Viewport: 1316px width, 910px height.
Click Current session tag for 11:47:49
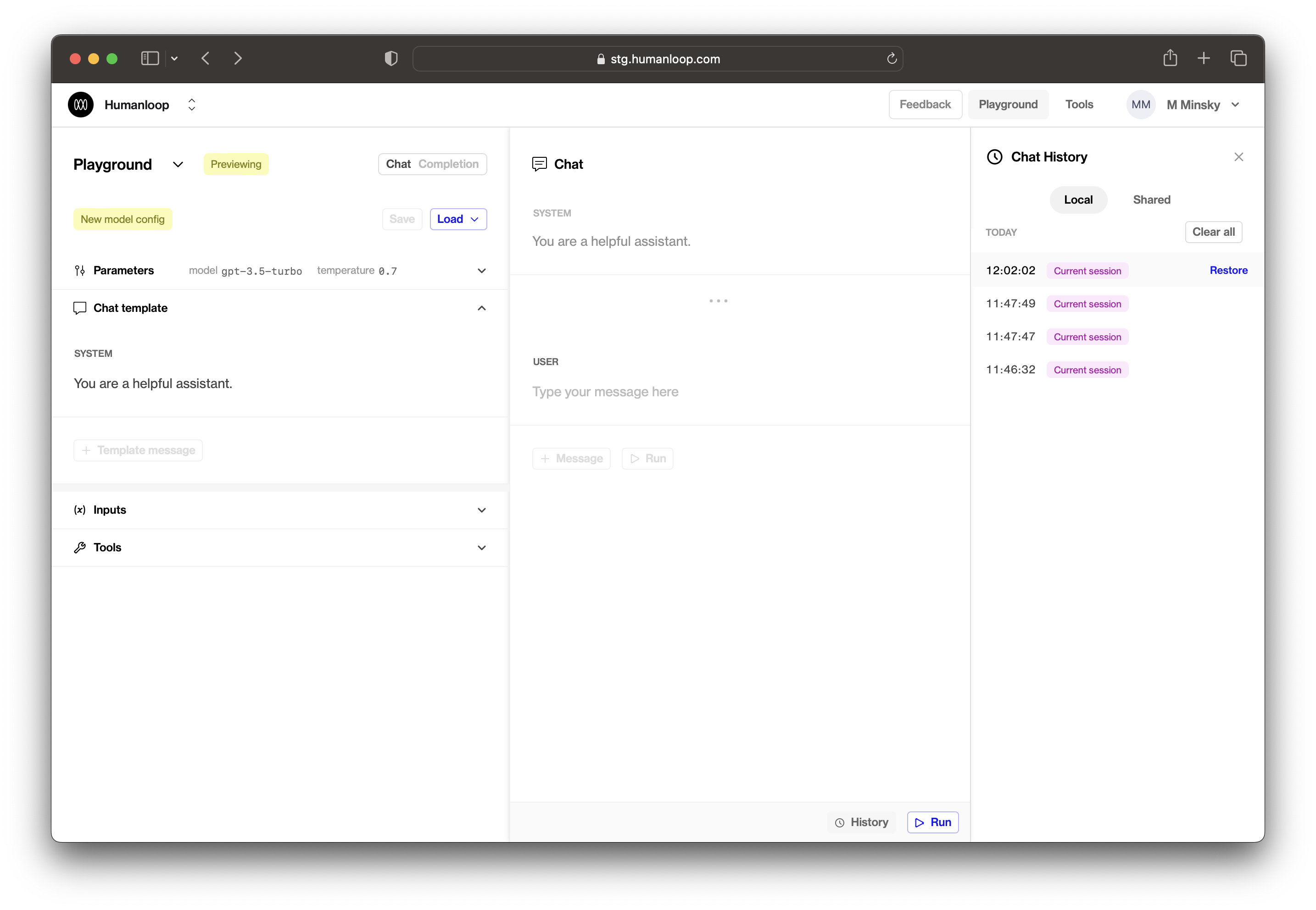tap(1087, 304)
